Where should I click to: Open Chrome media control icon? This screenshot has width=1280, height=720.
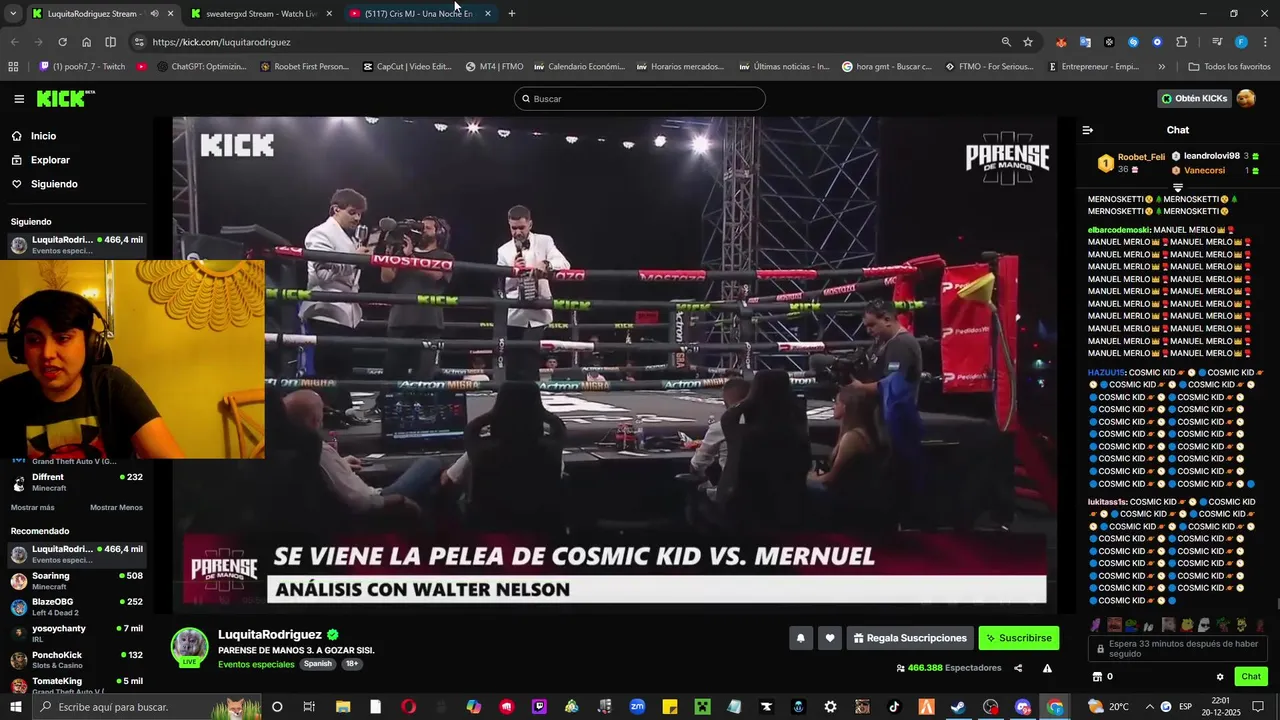(x=1217, y=42)
